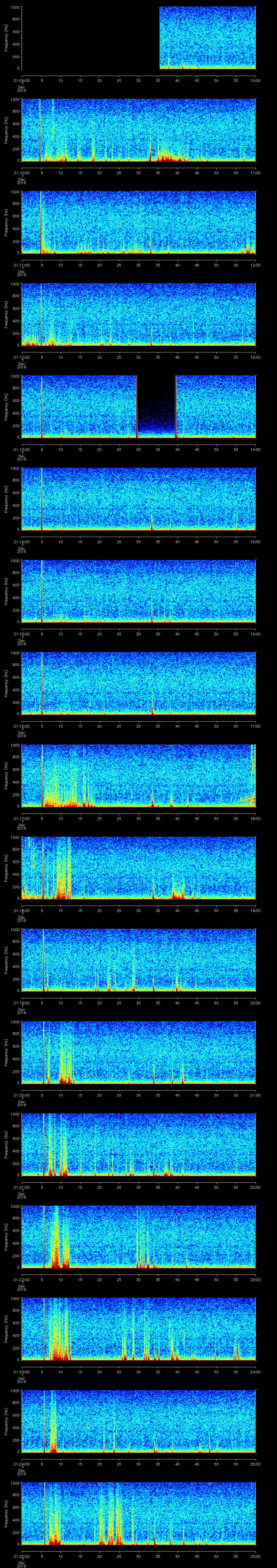277x1568 pixels.
Task: Click the 21:25:00 time axis label
Action: pyautogui.click(x=21, y=1556)
